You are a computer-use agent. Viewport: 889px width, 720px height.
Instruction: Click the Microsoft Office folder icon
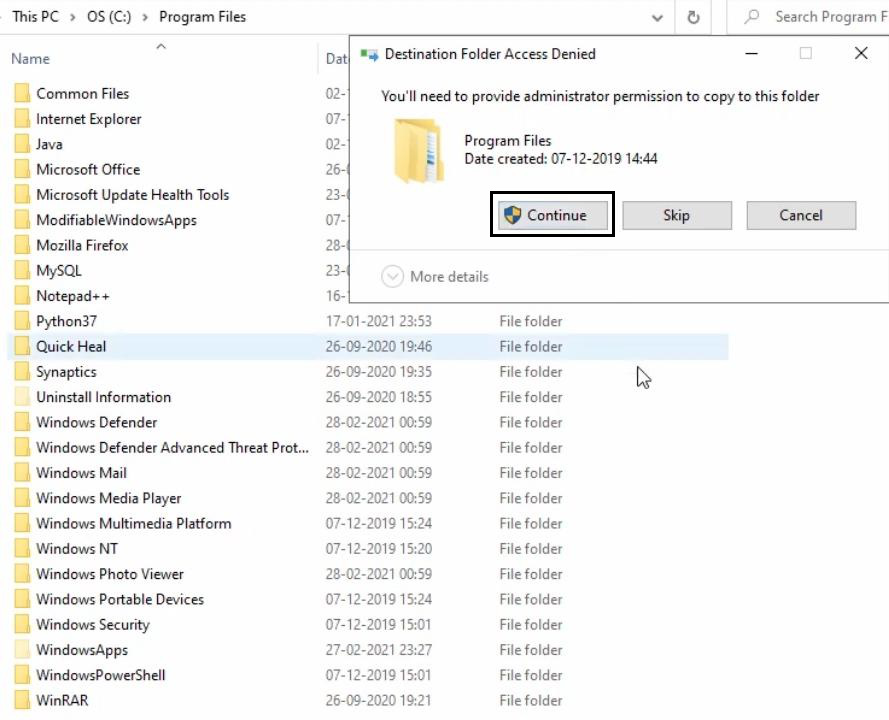coord(22,169)
